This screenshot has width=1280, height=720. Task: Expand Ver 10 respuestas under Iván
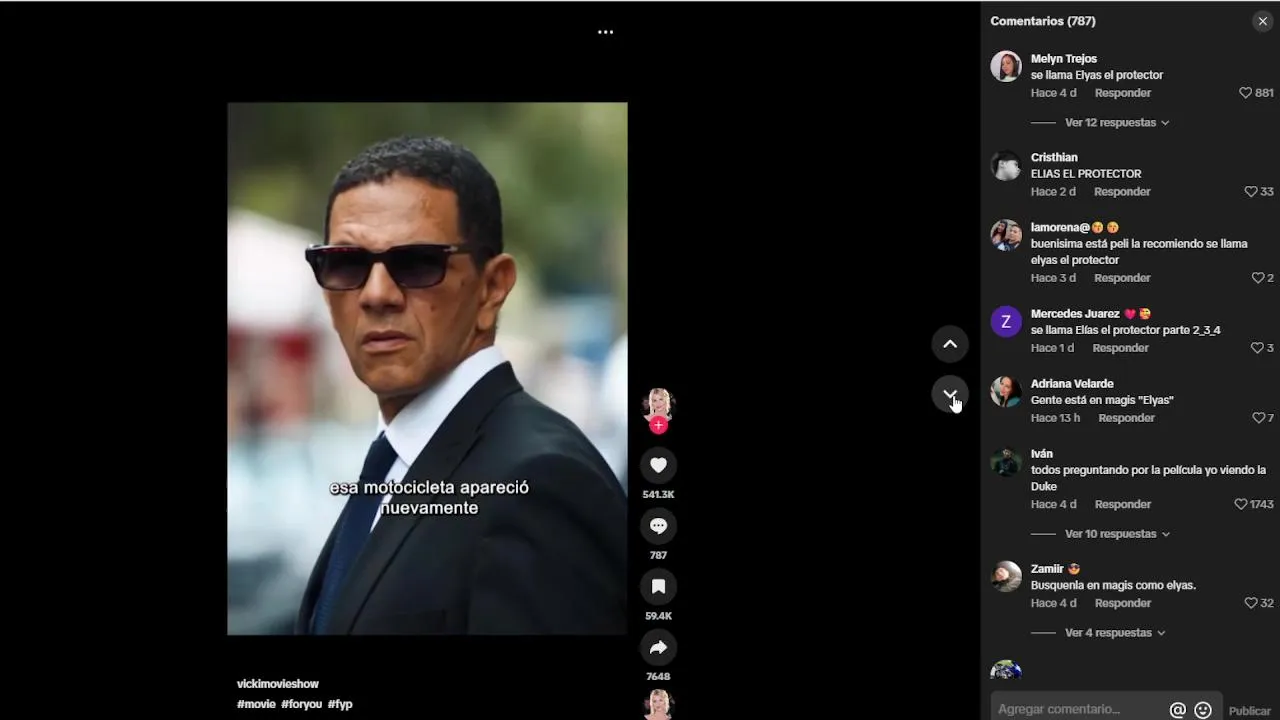(x=1116, y=534)
